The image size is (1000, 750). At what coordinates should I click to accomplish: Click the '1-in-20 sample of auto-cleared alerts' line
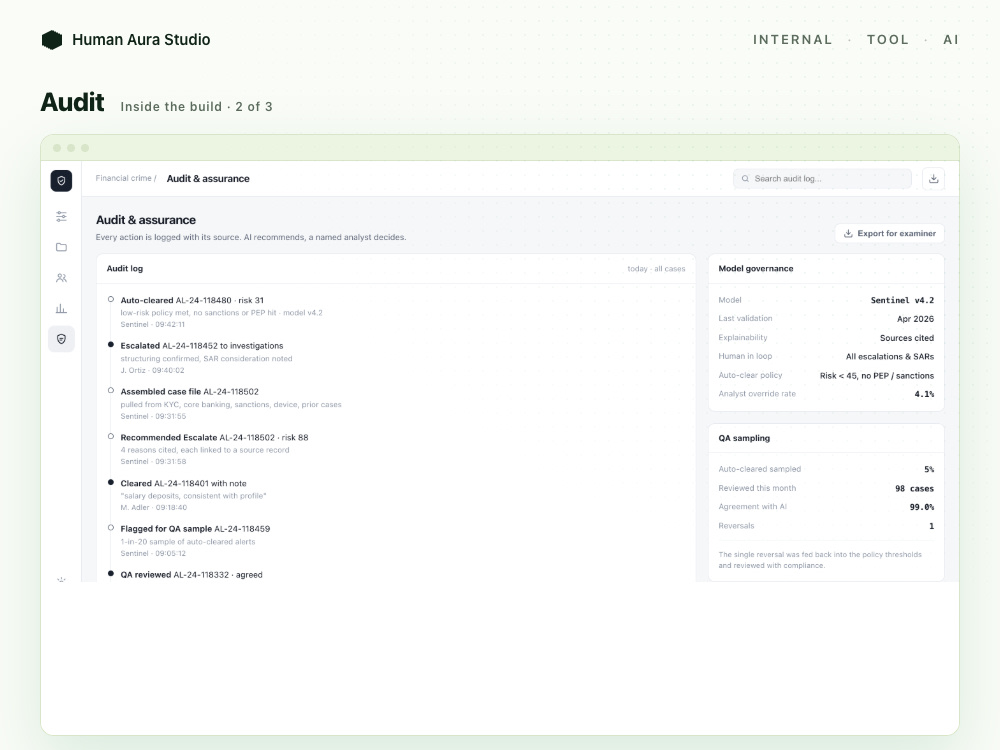(x=188, y=541)
